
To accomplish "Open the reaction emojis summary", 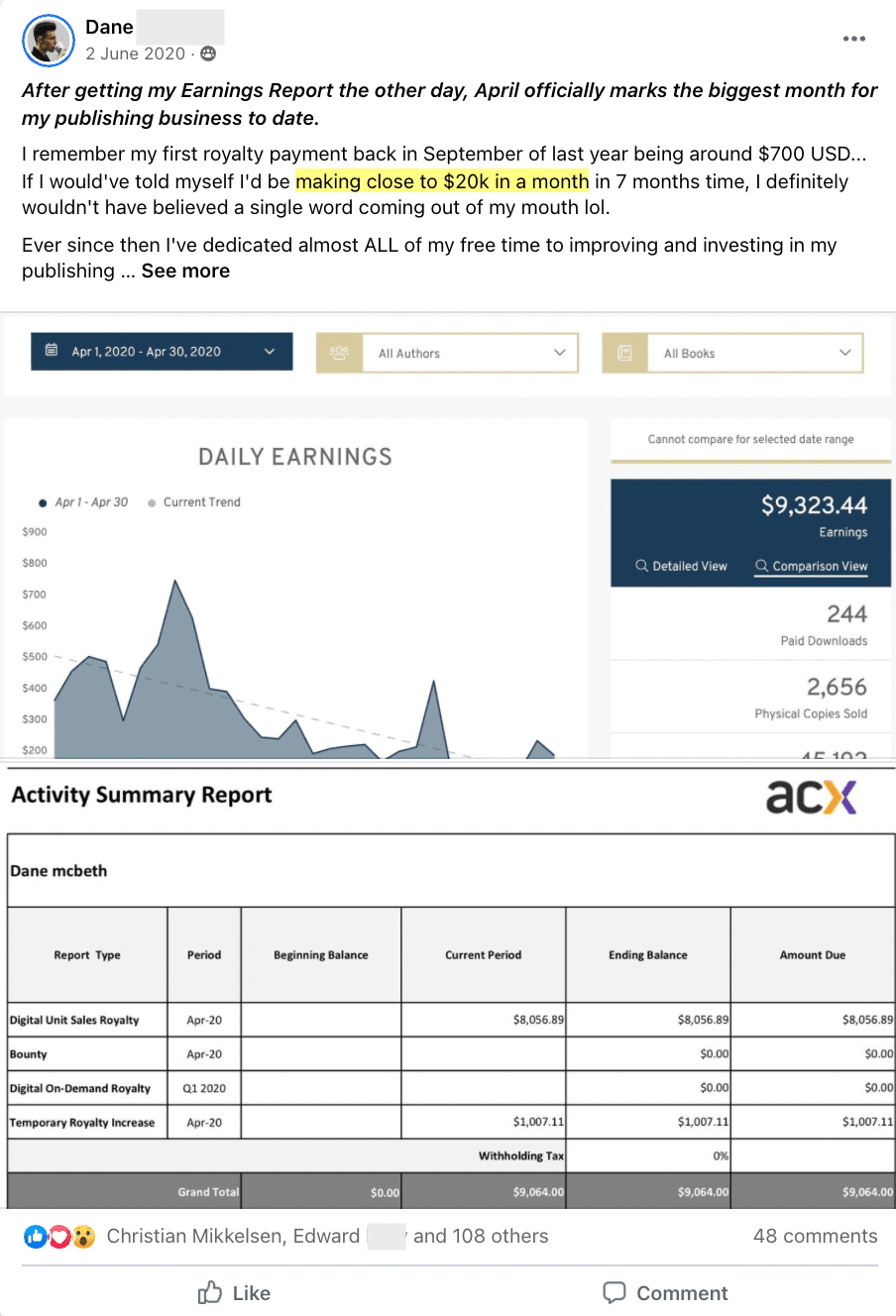I will point(59,1236).
